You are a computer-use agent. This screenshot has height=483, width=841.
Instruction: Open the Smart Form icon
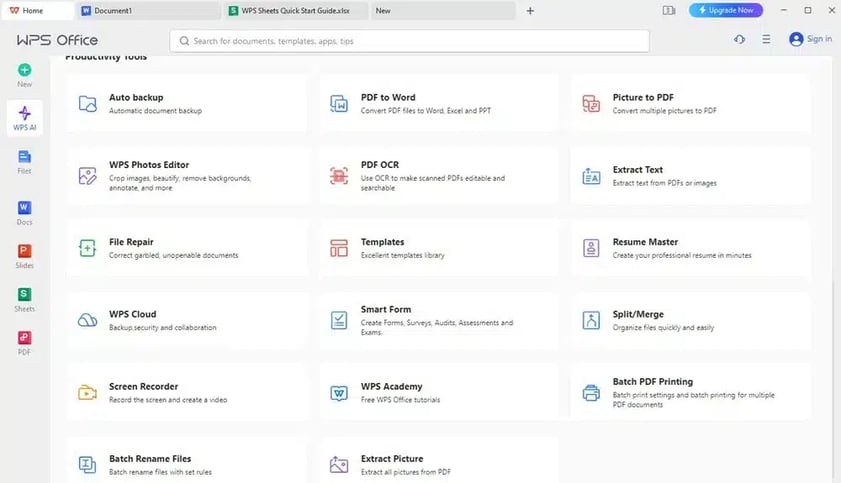click(339, 320)
